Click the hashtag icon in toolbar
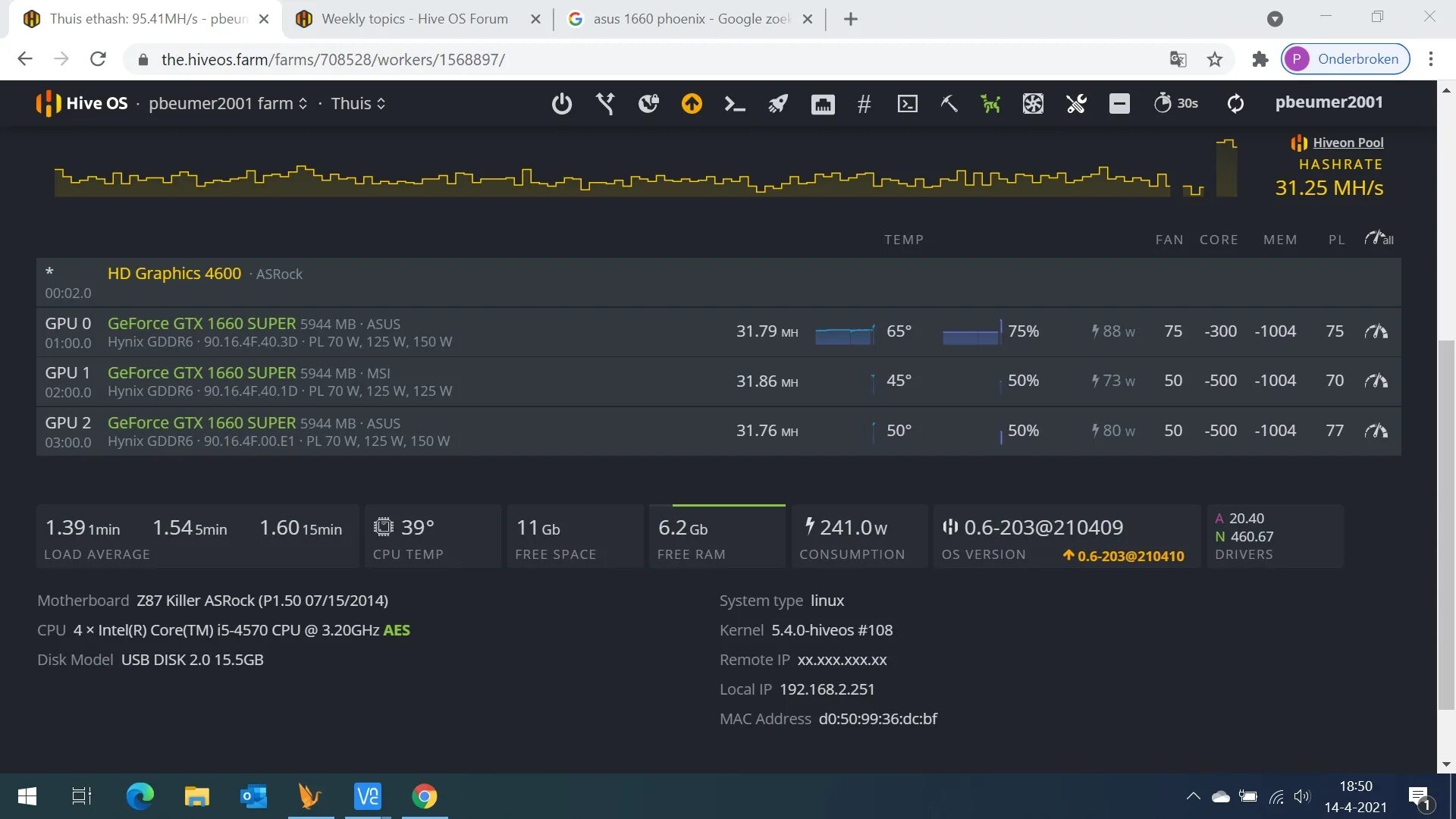The image size is (1456, 819). tap(864, 103)
